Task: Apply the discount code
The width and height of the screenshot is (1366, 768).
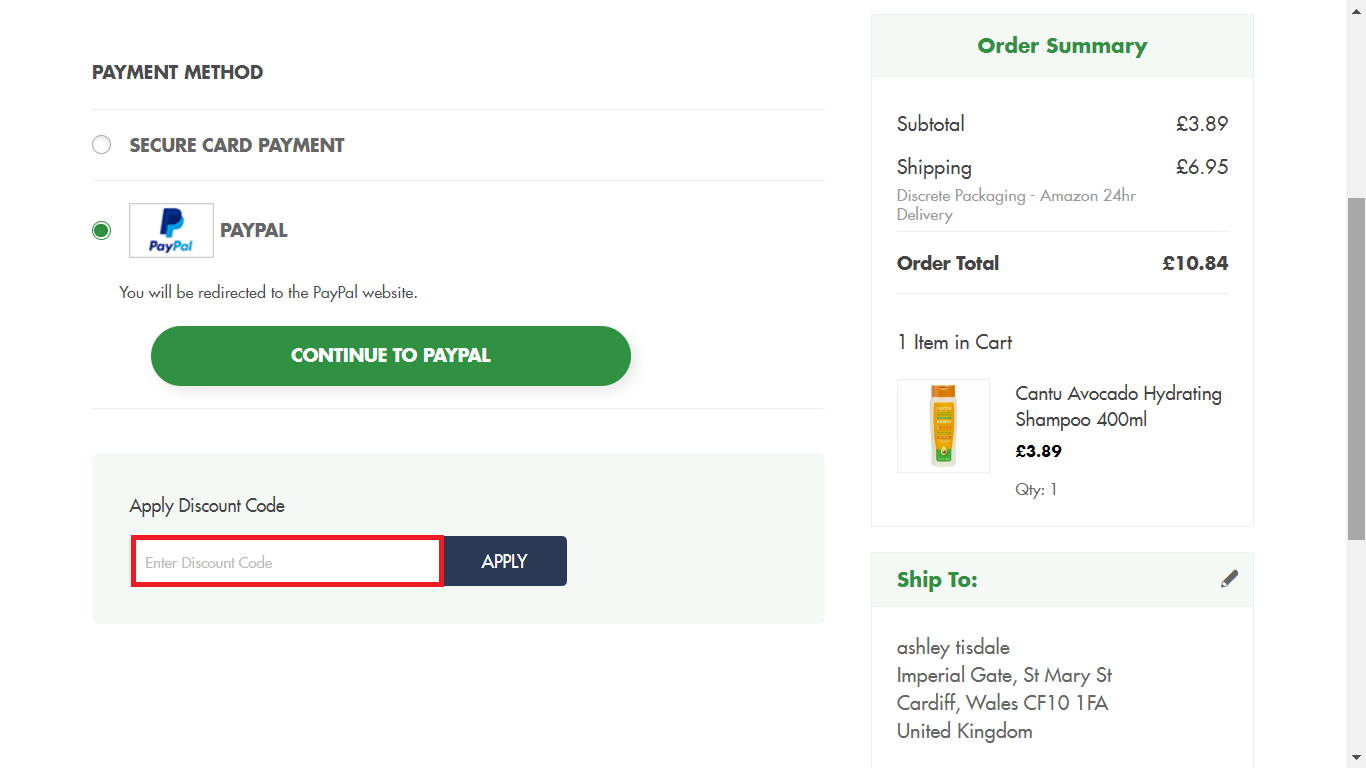Action: coord(504,561)
